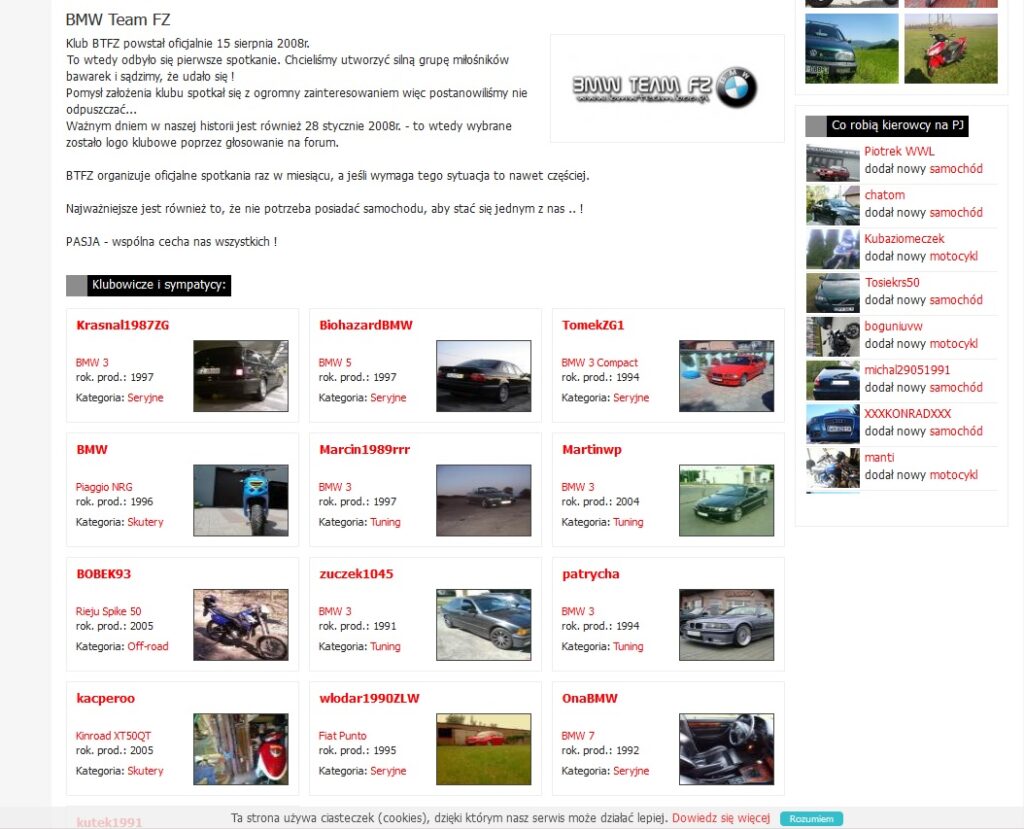View the blue Piaggio NRG scooter photo
Viewport: 1024px width, 829px height.
tap(240, 500)
